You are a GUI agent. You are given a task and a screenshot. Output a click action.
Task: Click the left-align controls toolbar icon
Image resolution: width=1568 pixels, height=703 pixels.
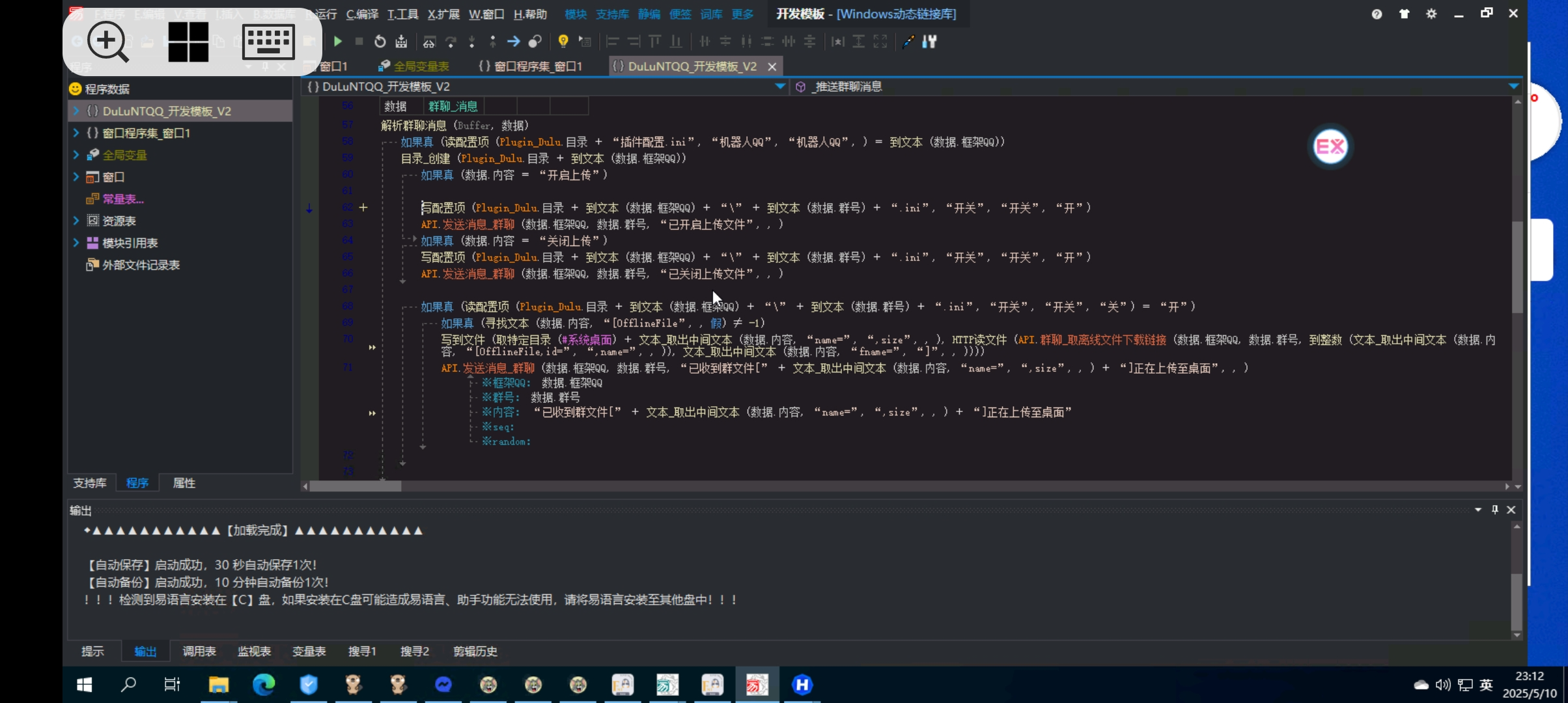point(612,42)
